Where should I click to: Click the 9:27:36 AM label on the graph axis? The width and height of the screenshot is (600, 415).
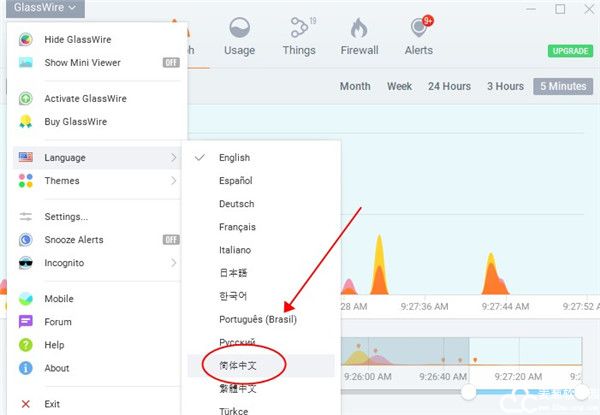(x=424, y=307)
